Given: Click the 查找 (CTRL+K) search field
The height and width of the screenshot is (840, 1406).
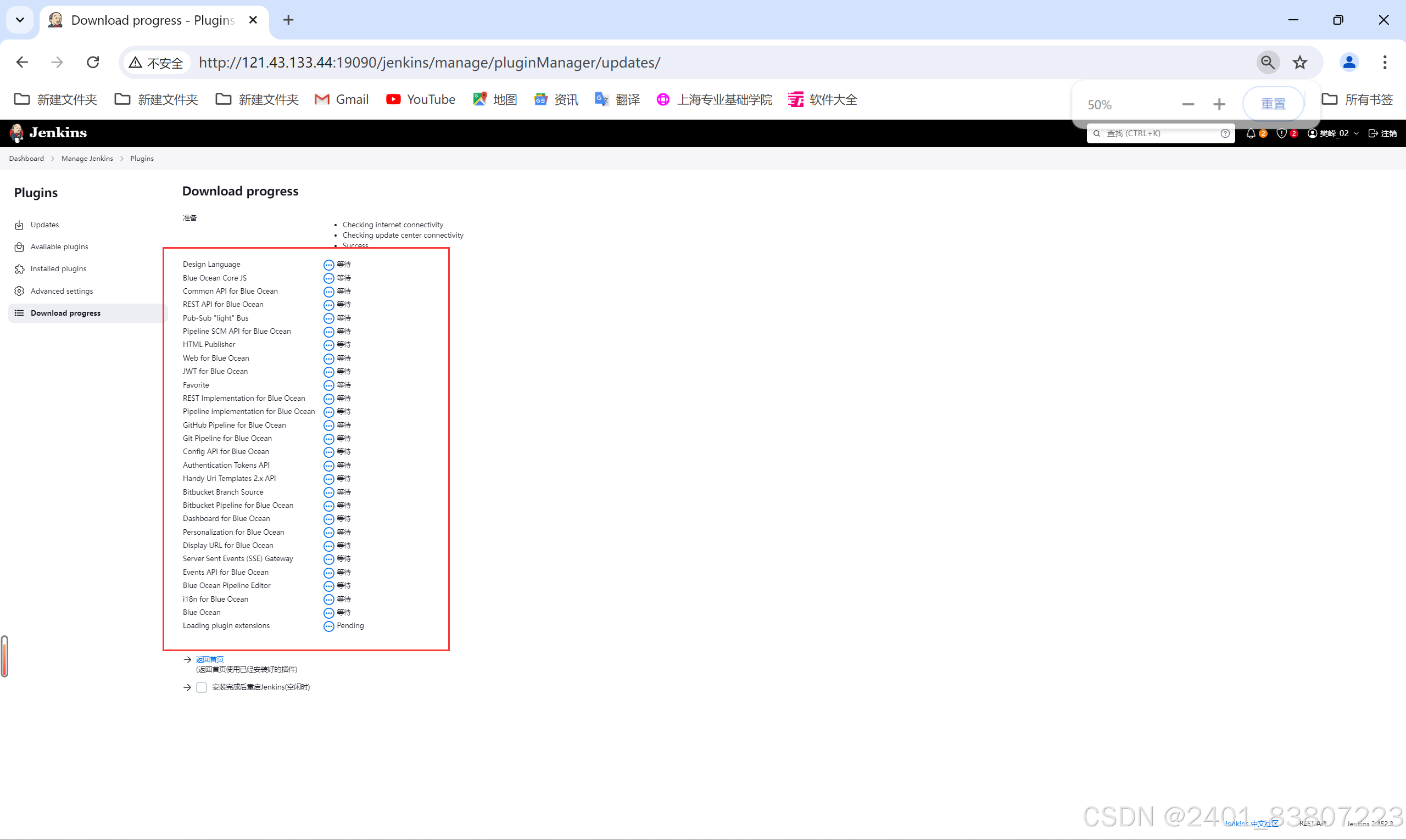Looking at the screenshot, I should point(1155,133).
